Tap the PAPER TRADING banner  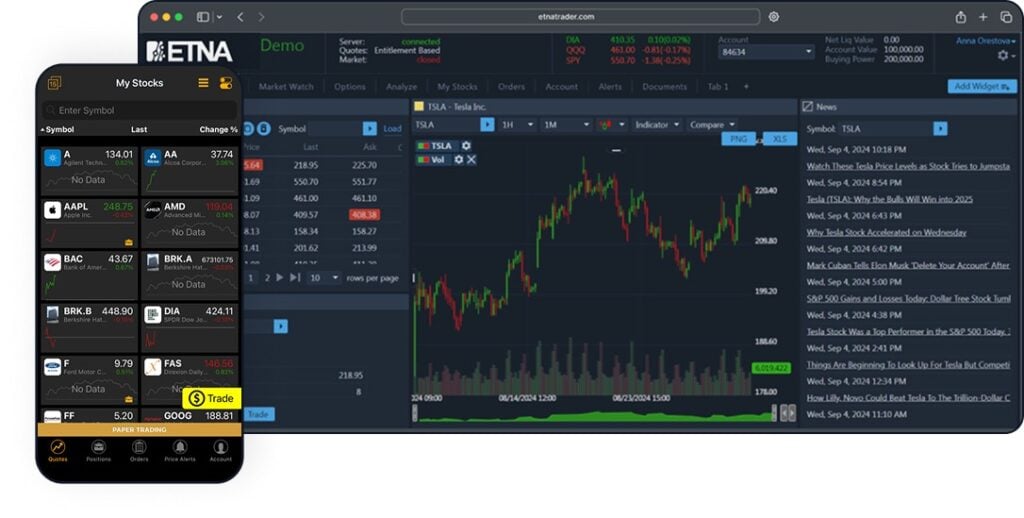[x=139, y=430]
